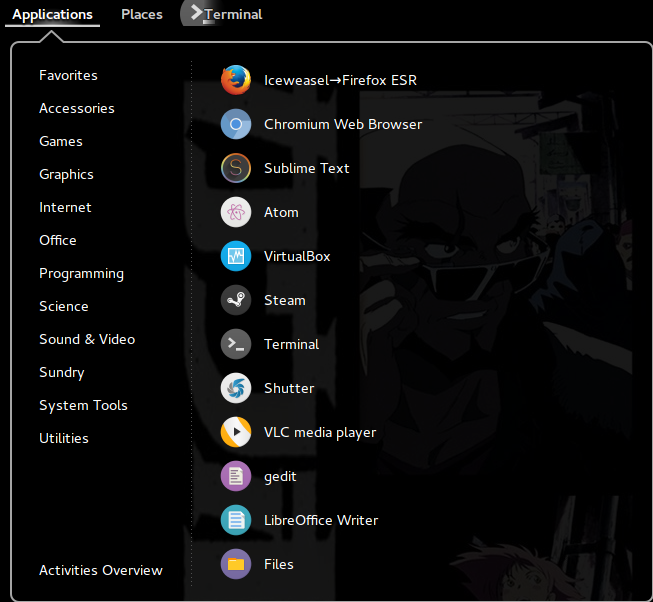Click the Atom text label
Screen dimensions: 653x602
tap(281, 212)
